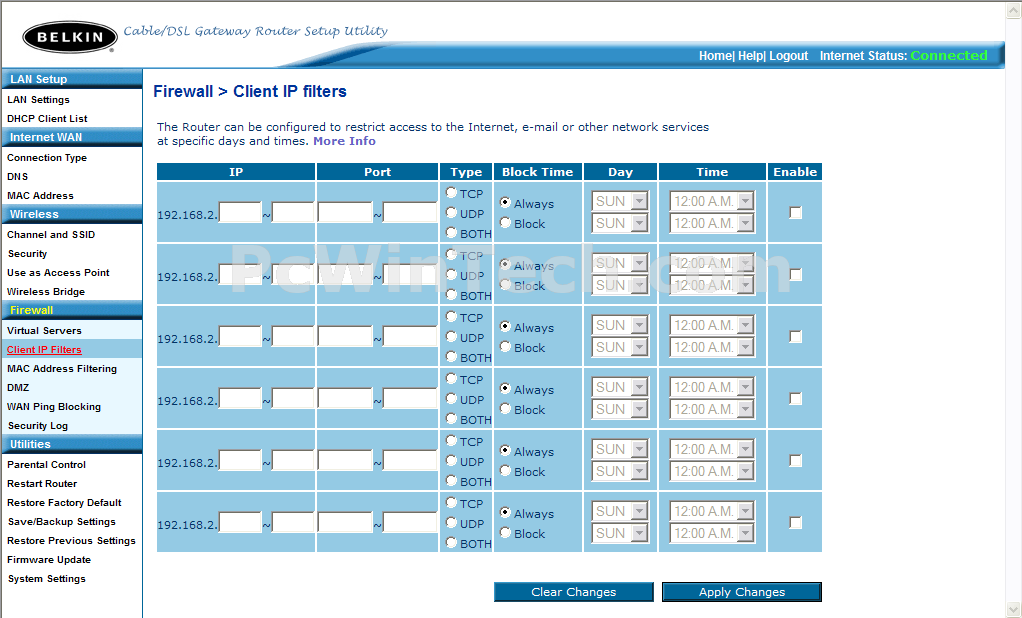Select UDP type in fourth filter row
The width and height of the screenshot is (1022, 618).
tap(451, 398)
